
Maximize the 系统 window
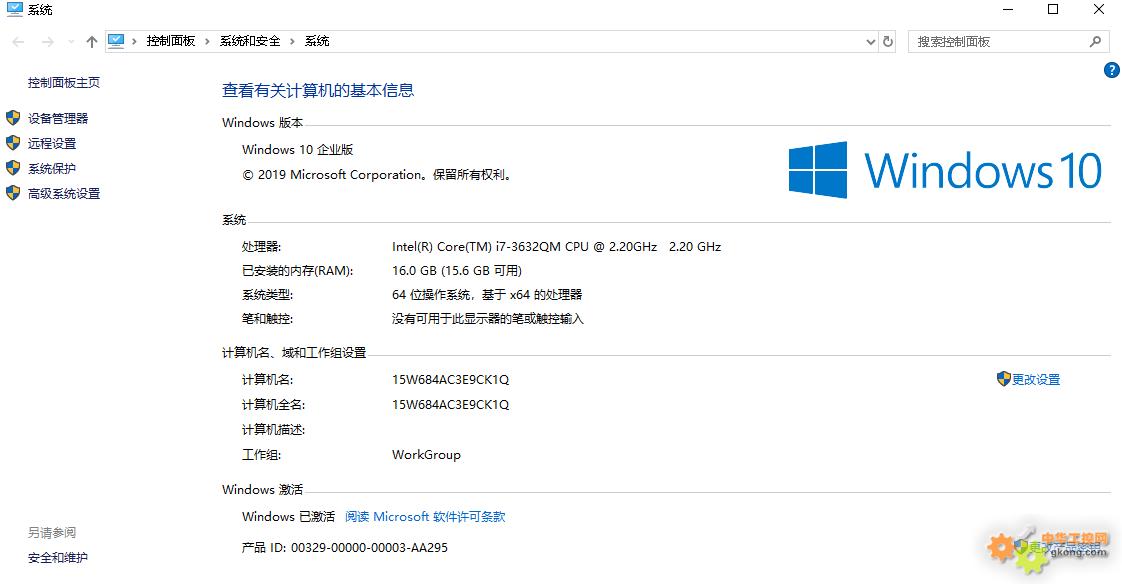pos(1053,9)
